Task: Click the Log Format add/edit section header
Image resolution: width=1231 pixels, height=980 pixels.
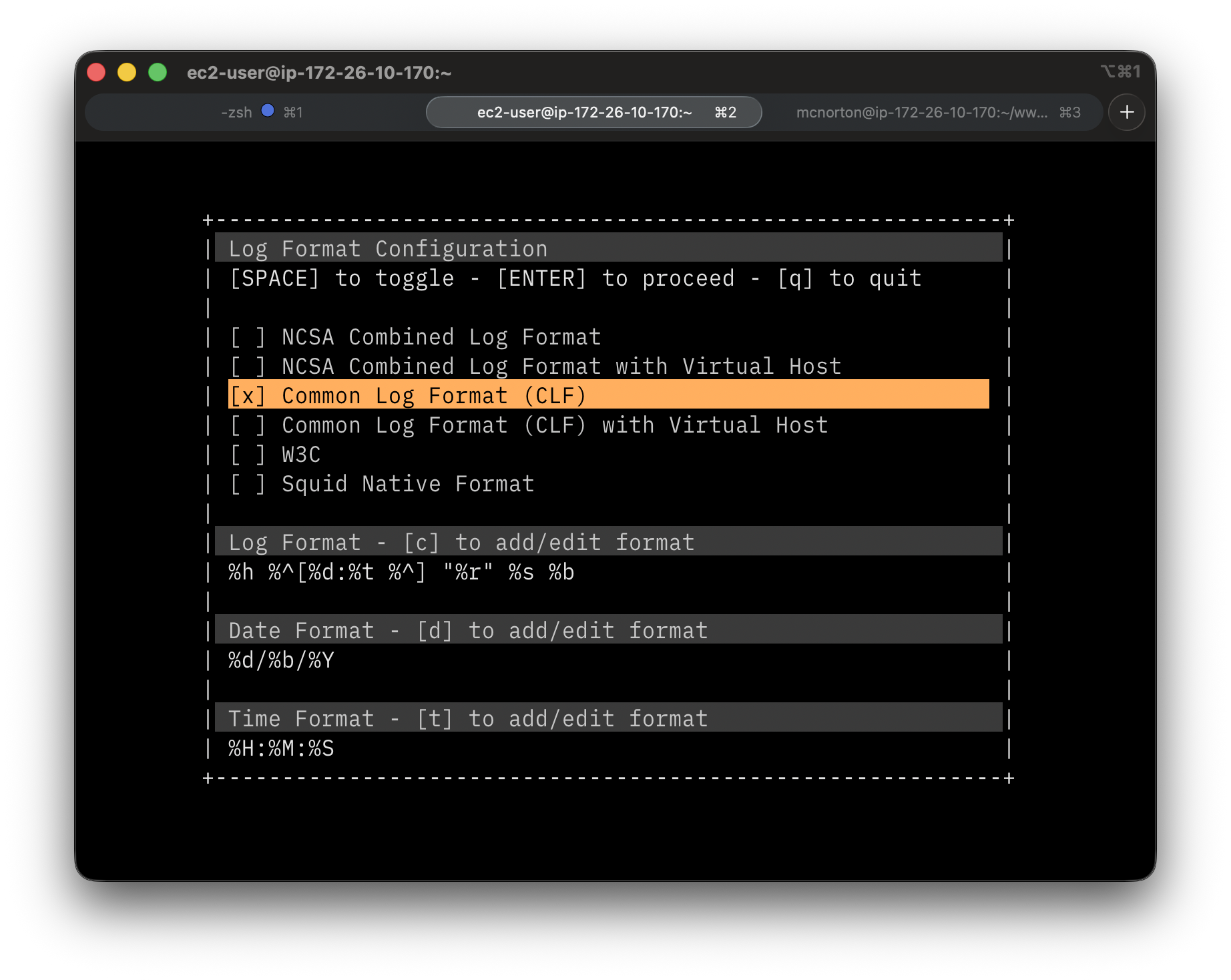Action: click(x=461, y=543)
